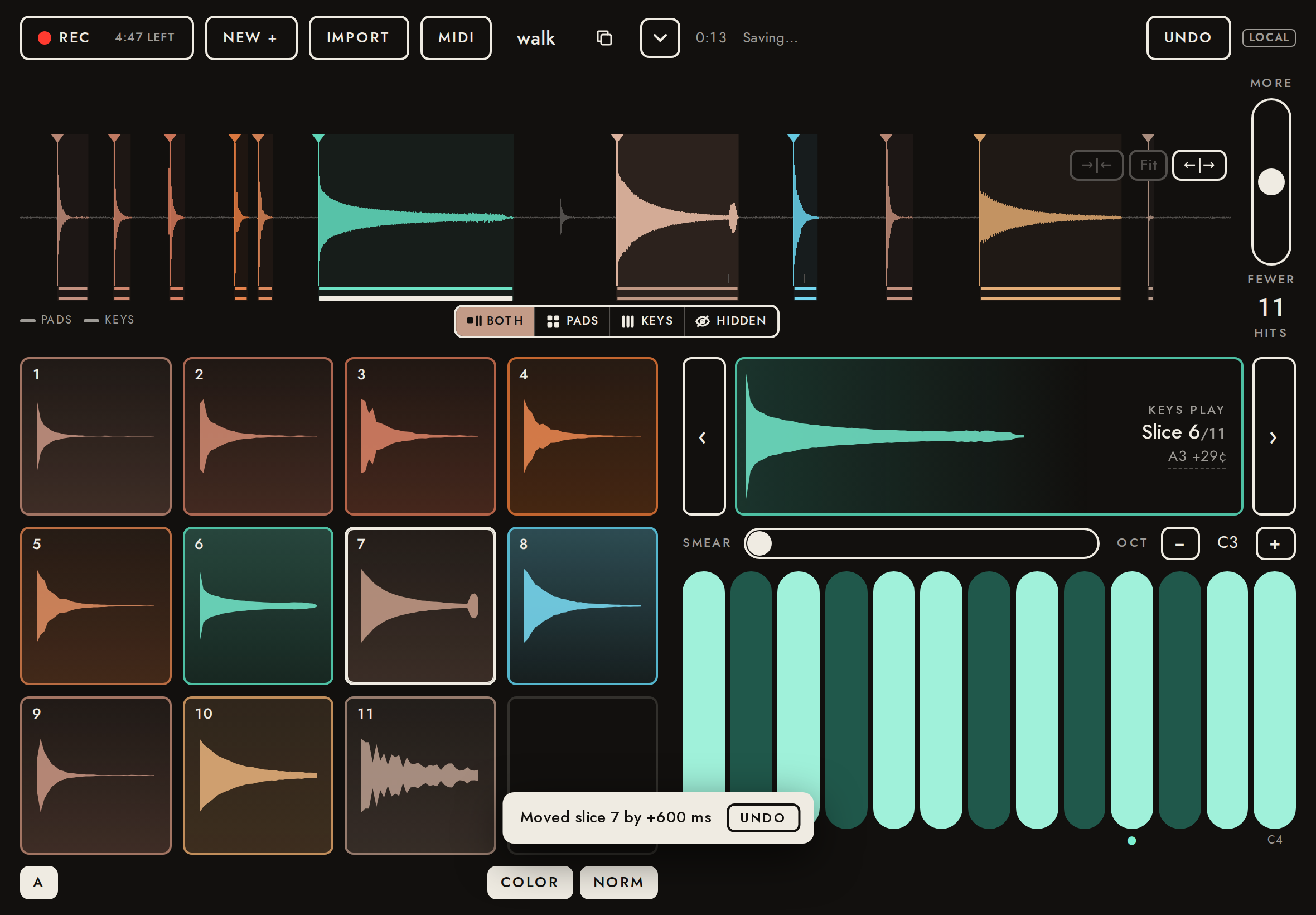Image resolution: width=1316 pixels, height=915 pixels.
Task: Click the zoom-out expand arrows icon
Action: (x=1198, y=165)
